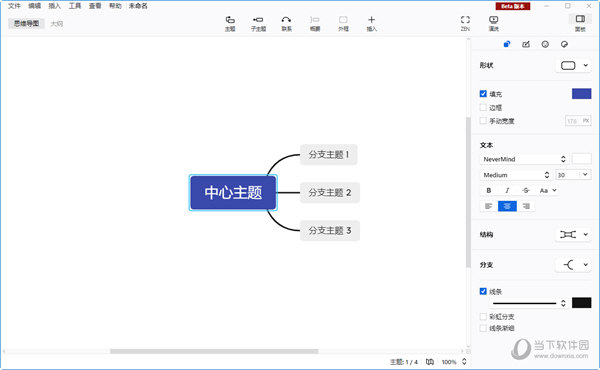This screenshot has width=600, height=370.
Task: Enable the 边框 border checkbox
Action: 483,108
